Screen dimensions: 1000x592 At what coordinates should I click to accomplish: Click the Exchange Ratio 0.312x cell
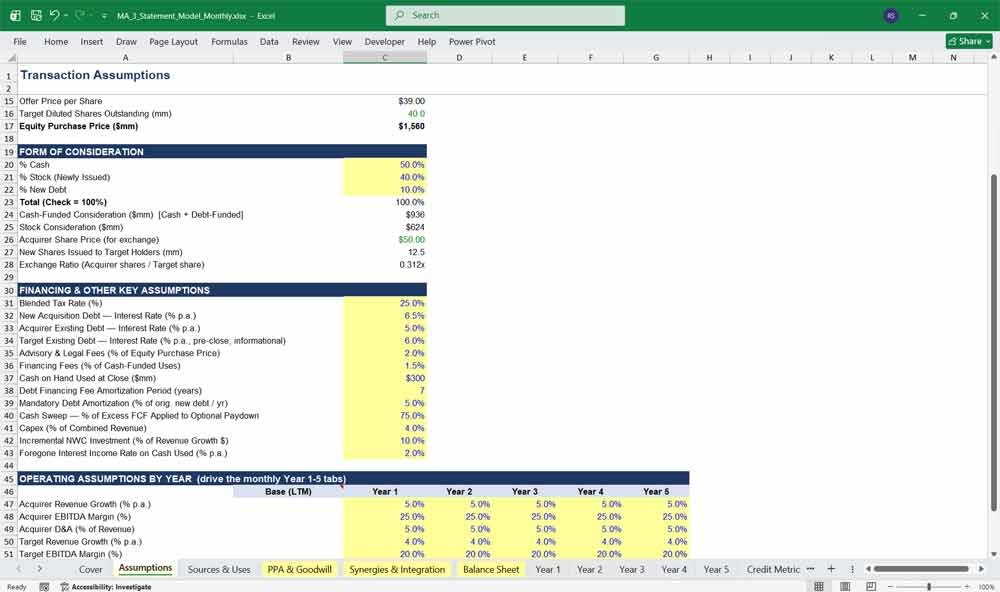point(385,265)
